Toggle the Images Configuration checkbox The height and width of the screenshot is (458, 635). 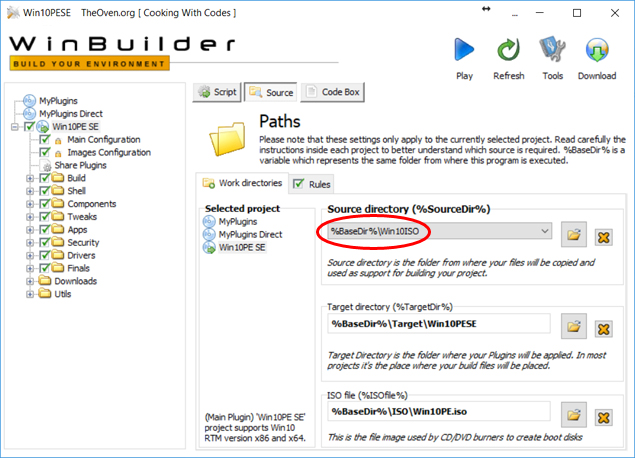[45, 153]
